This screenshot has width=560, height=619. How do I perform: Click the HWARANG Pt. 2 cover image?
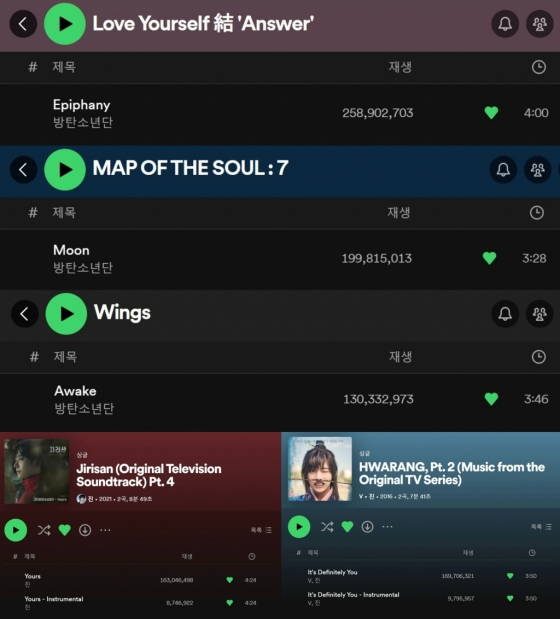[320, 469]
